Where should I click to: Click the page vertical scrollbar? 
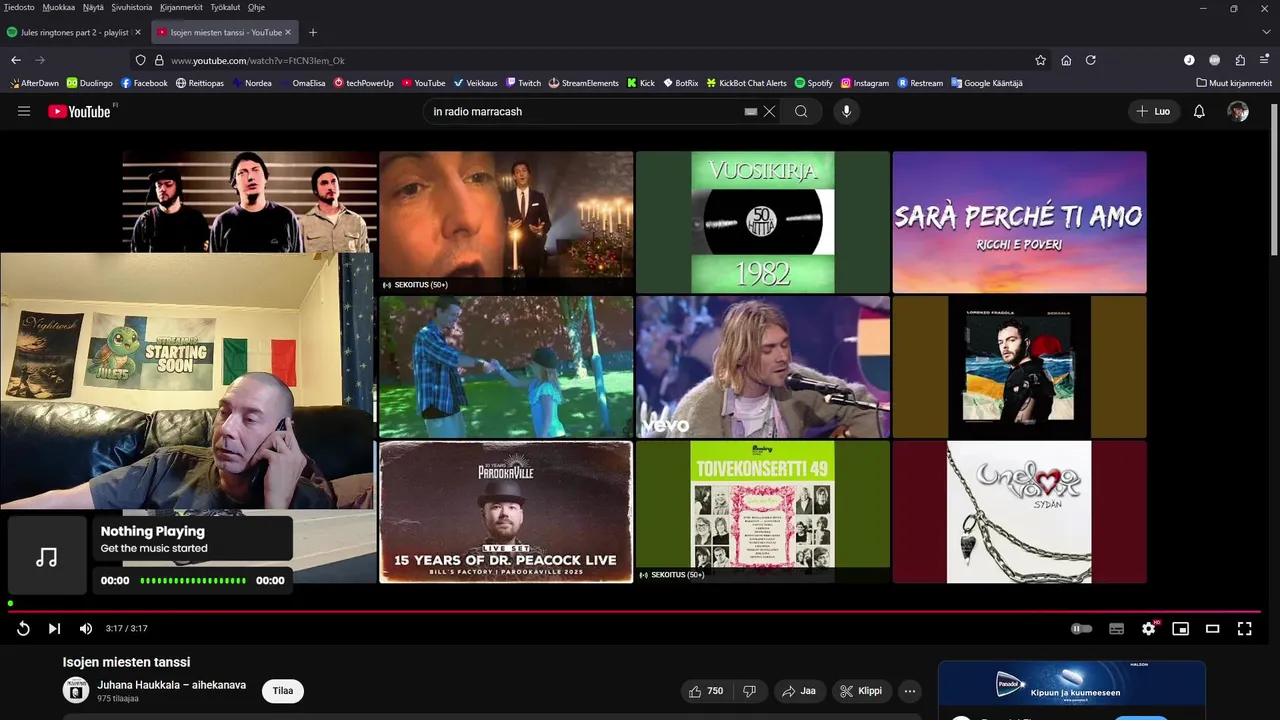tap(1274, 180)
